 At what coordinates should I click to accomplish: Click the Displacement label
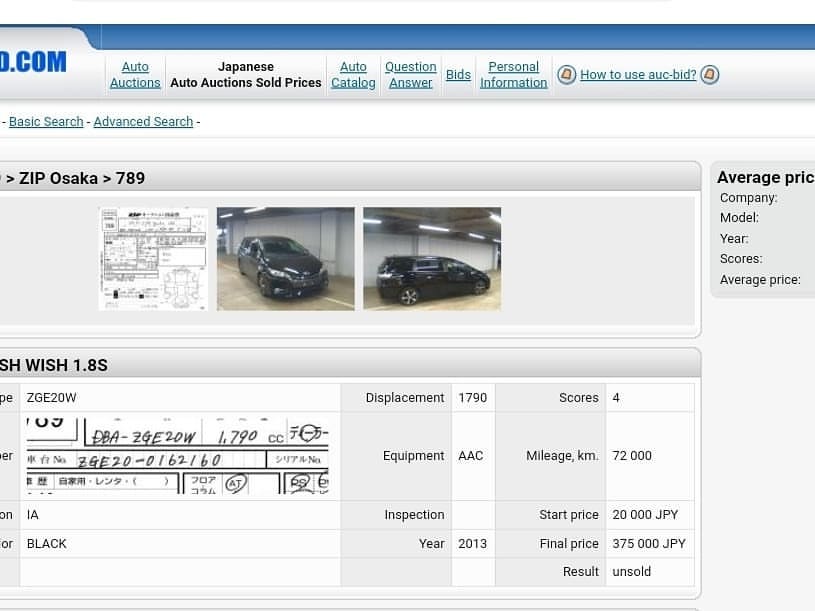click(x=405, y=398)
